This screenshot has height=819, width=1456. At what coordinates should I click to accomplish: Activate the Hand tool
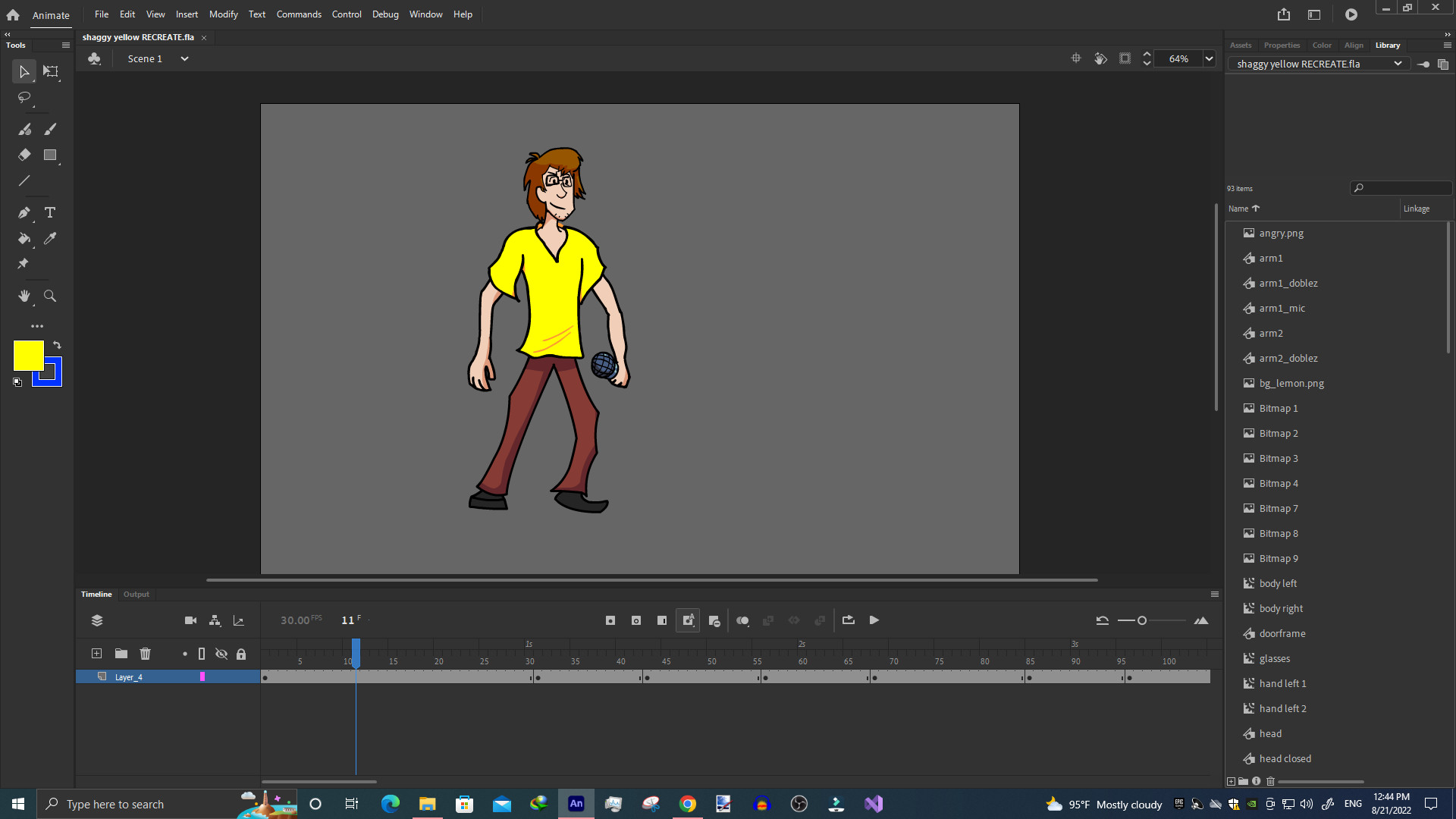click(24, 297)
